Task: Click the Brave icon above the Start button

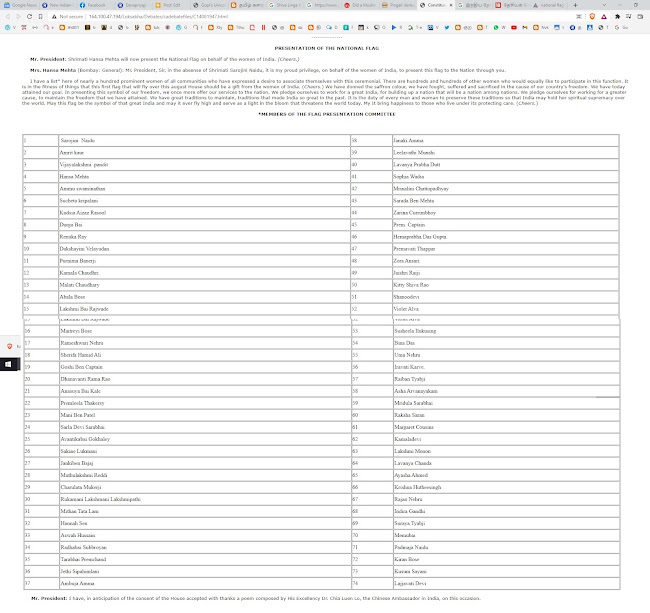Action: tap(10, 346)
